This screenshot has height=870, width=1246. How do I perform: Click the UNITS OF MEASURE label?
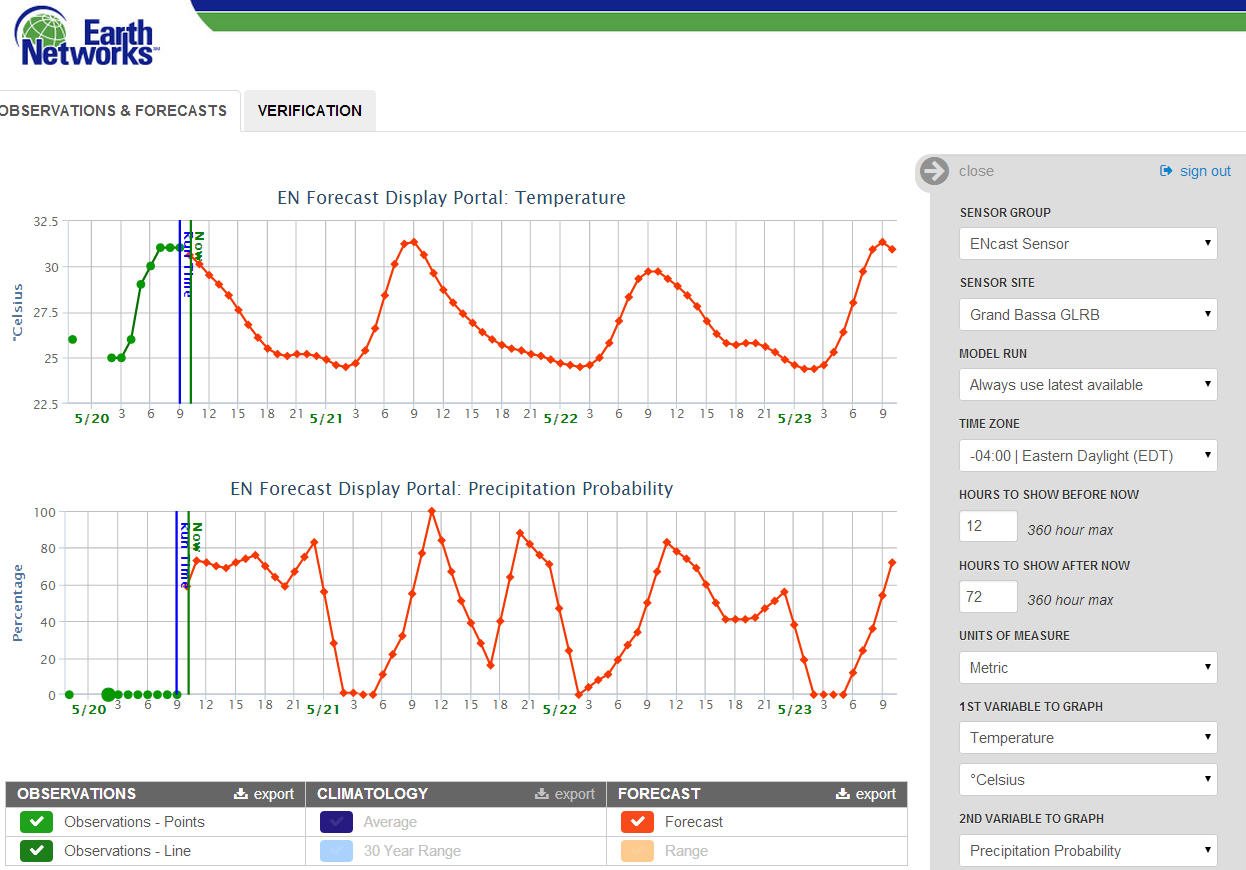pyautogui.click(x=1015, y=636)
